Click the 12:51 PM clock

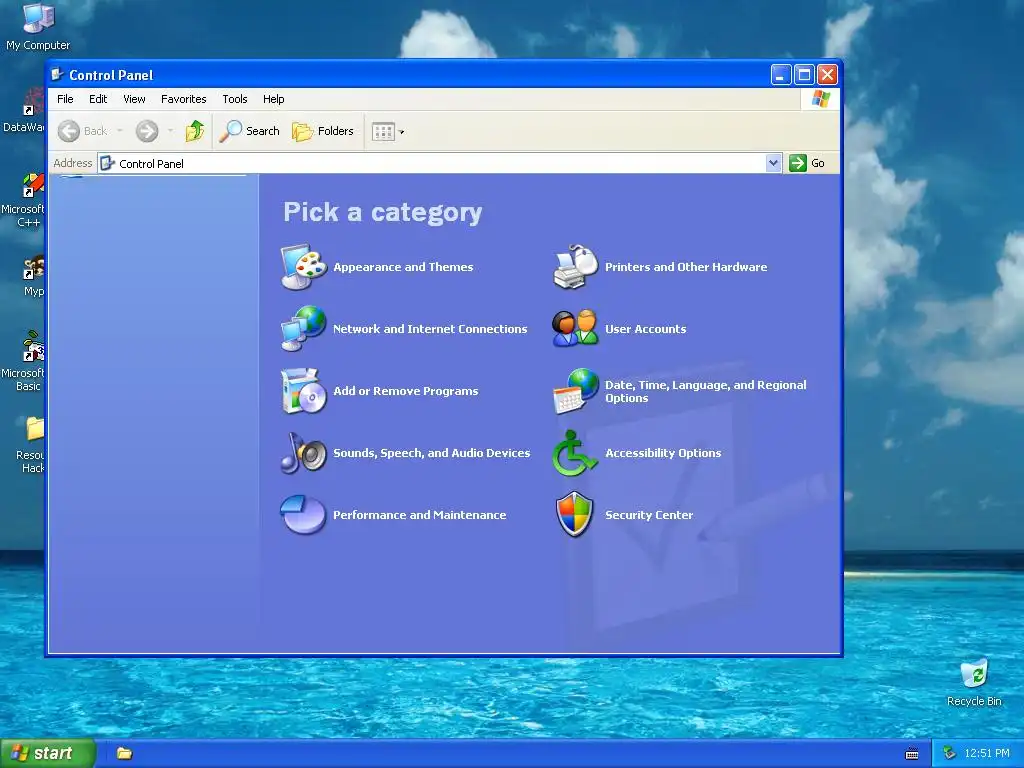(987, 754)
